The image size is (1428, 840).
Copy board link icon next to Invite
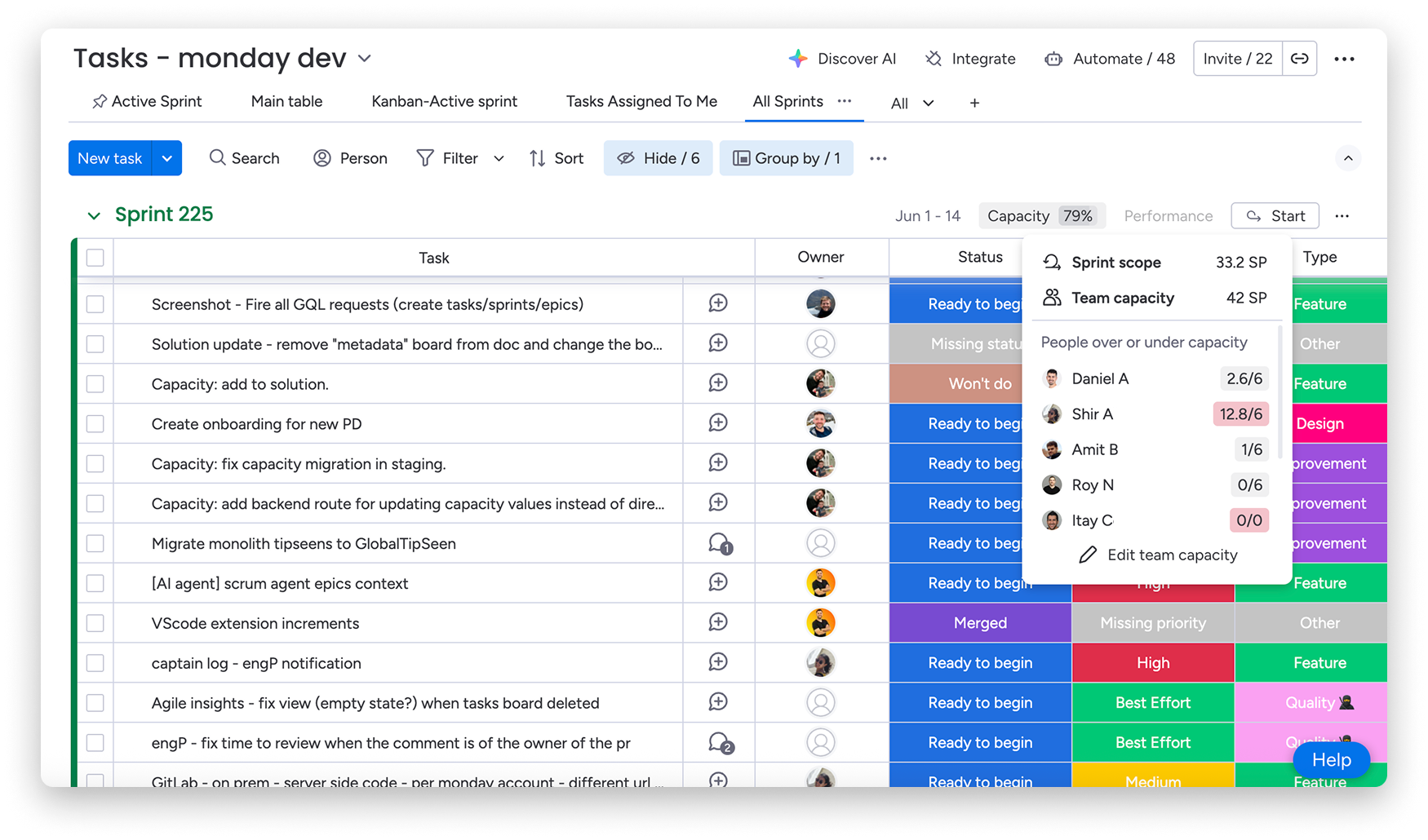pos(1299,59)
